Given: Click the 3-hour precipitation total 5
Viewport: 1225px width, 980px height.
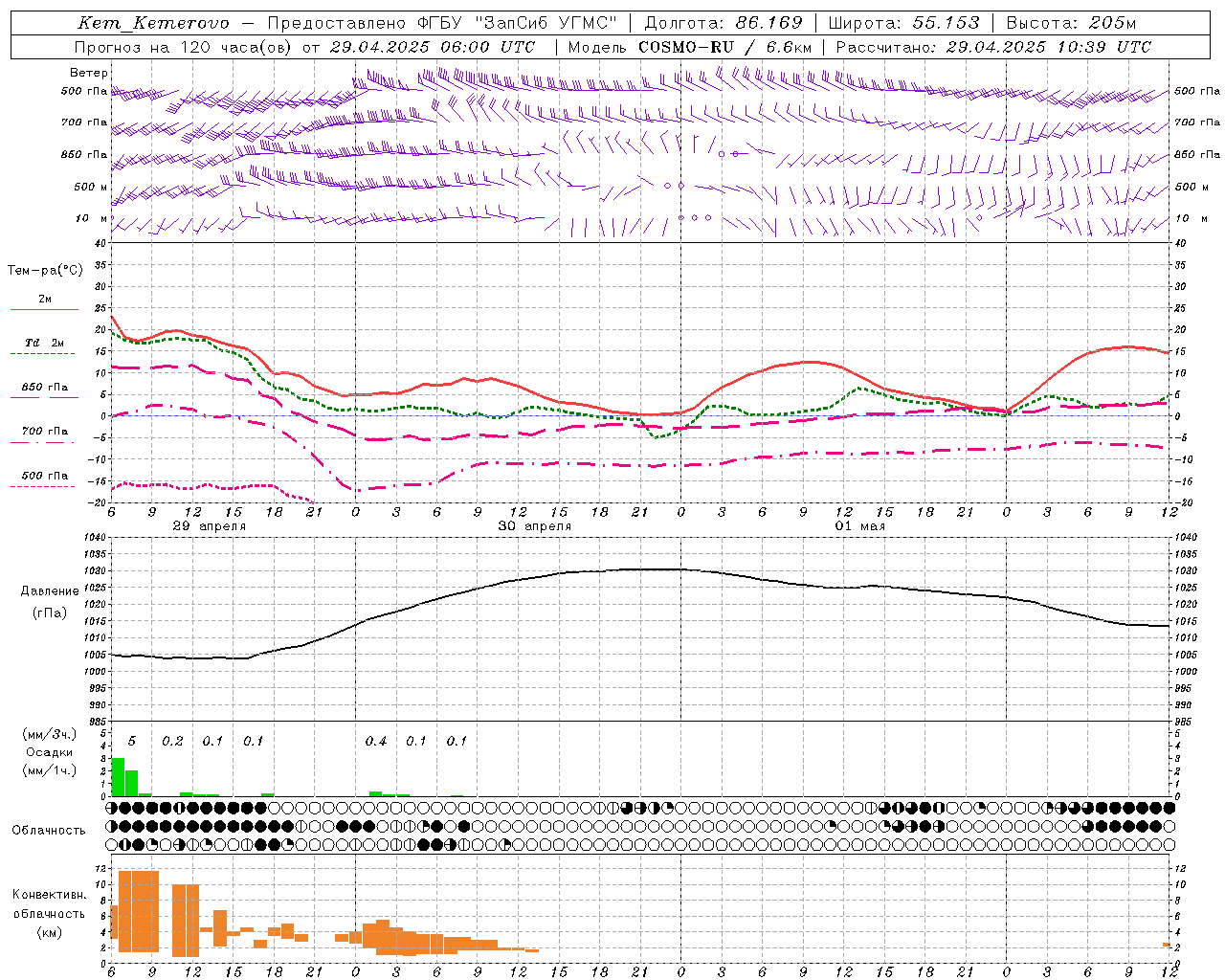Looking at the screenshot, I should pos(132,742).
